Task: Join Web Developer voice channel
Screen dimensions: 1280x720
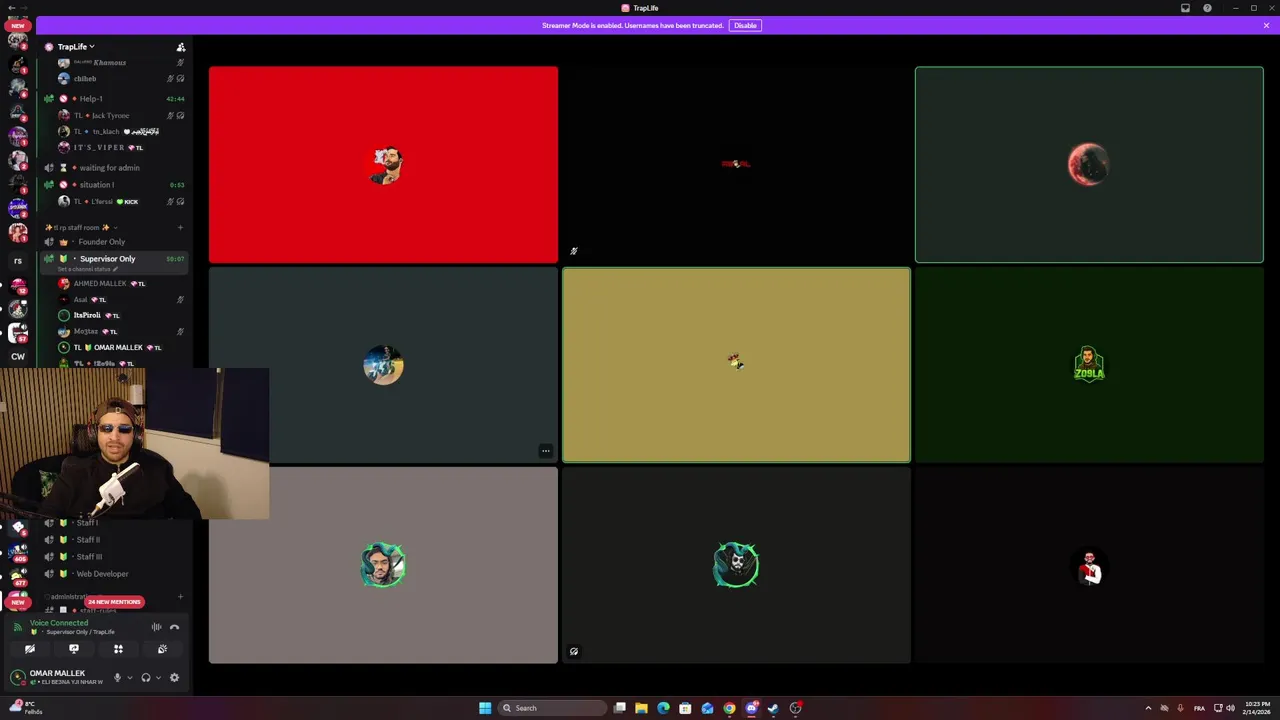Action: pyautogui.click(x=113, y=574)
